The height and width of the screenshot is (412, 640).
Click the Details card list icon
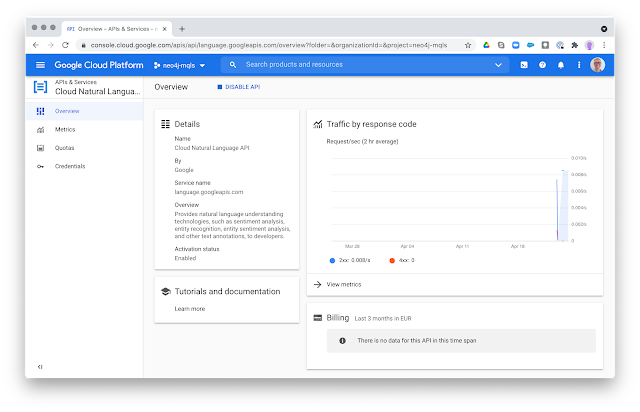pos(165,124)
